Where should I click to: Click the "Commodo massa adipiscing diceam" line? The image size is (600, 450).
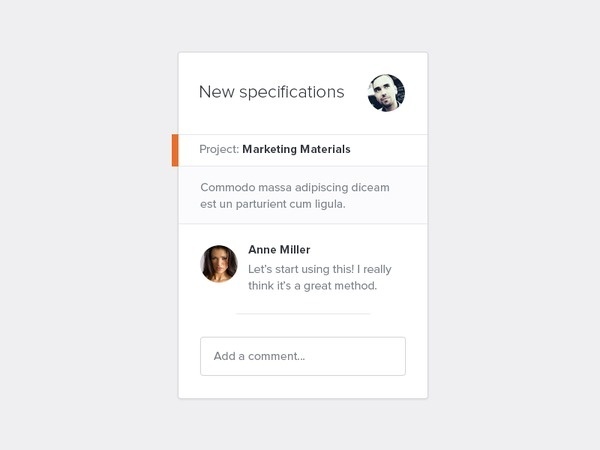[295, 188]
